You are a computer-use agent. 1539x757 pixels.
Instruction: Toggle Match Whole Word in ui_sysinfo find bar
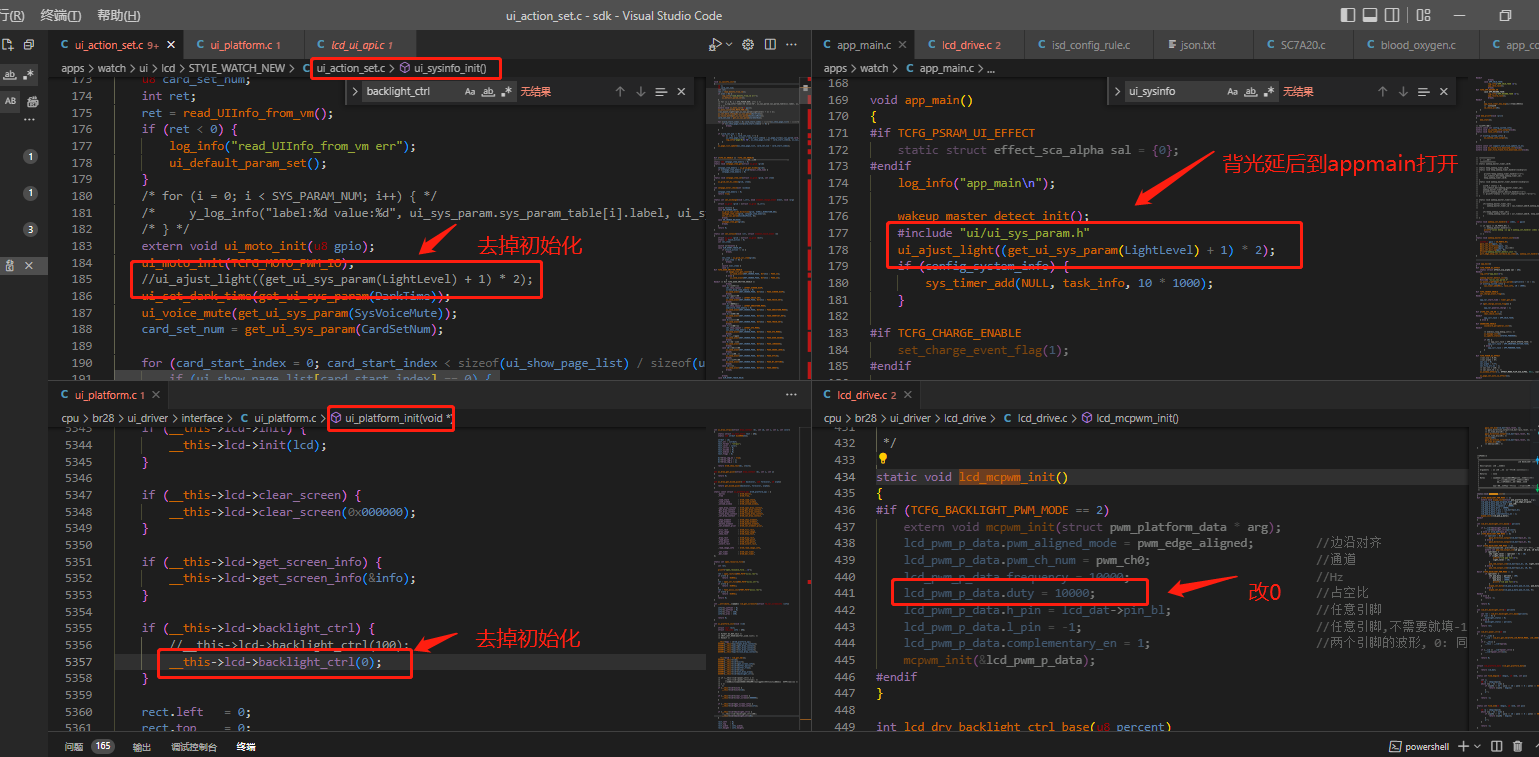(x=1250, y=91)
